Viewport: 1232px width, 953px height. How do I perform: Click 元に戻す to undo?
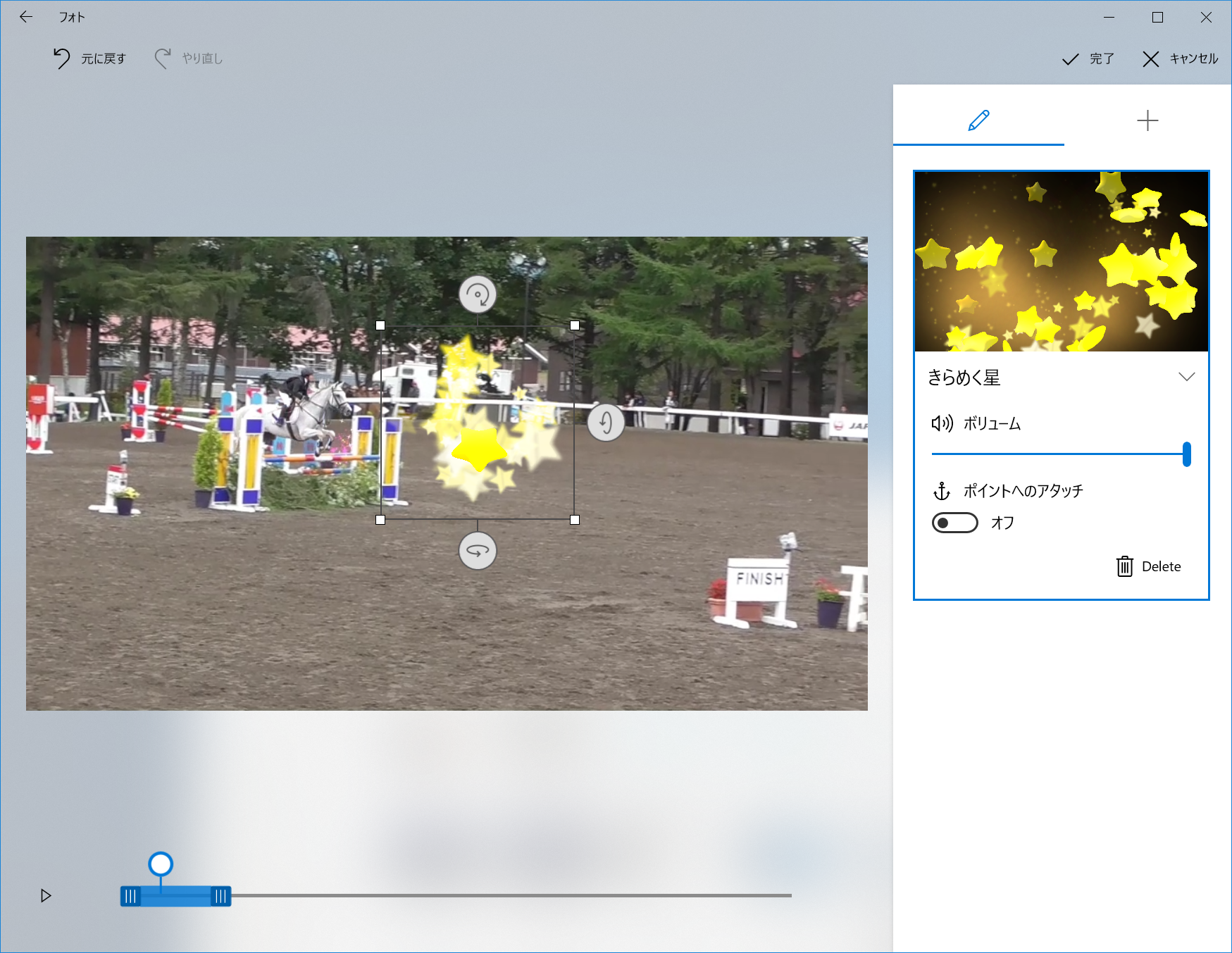[x=89, y=58]
